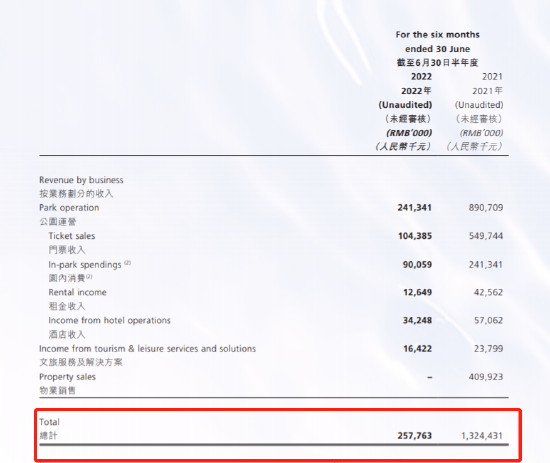Click Park operation 2021 value 890,709
Screen dimensions: 550x463
(x=485, y=208)
